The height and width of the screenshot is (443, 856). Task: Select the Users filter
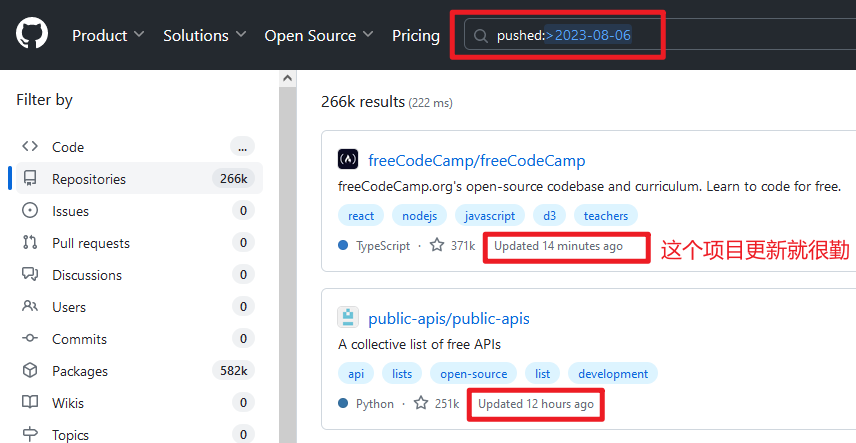click(139, 307)
